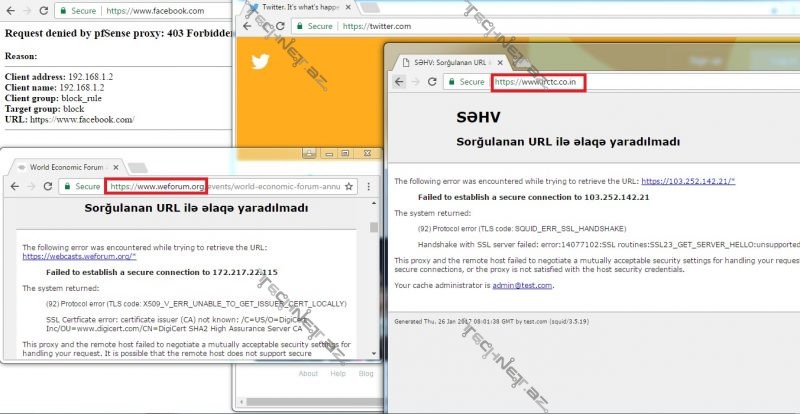Go forward in the Facebook browser window
Viewport: 800px width, 414px height.
[x=27, y=11]
